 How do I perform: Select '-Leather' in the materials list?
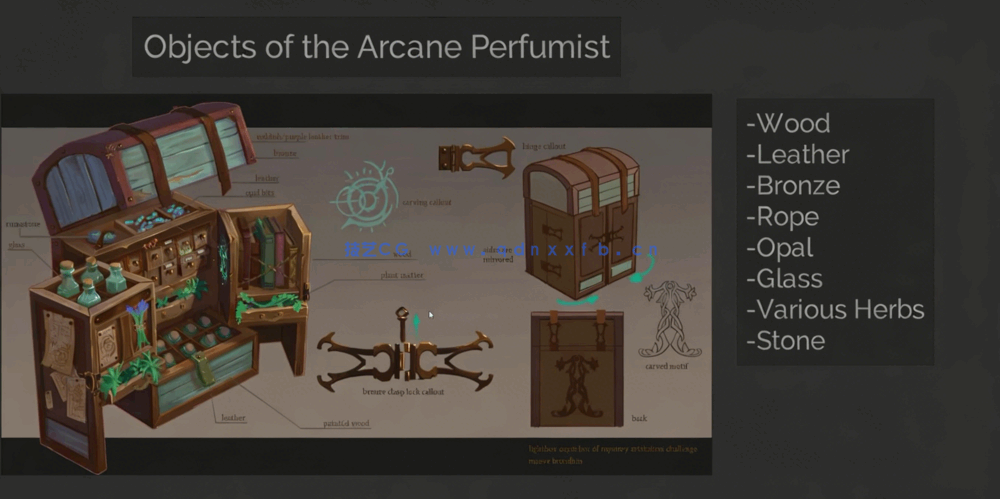pyautogui.click(x=797, y=155)
